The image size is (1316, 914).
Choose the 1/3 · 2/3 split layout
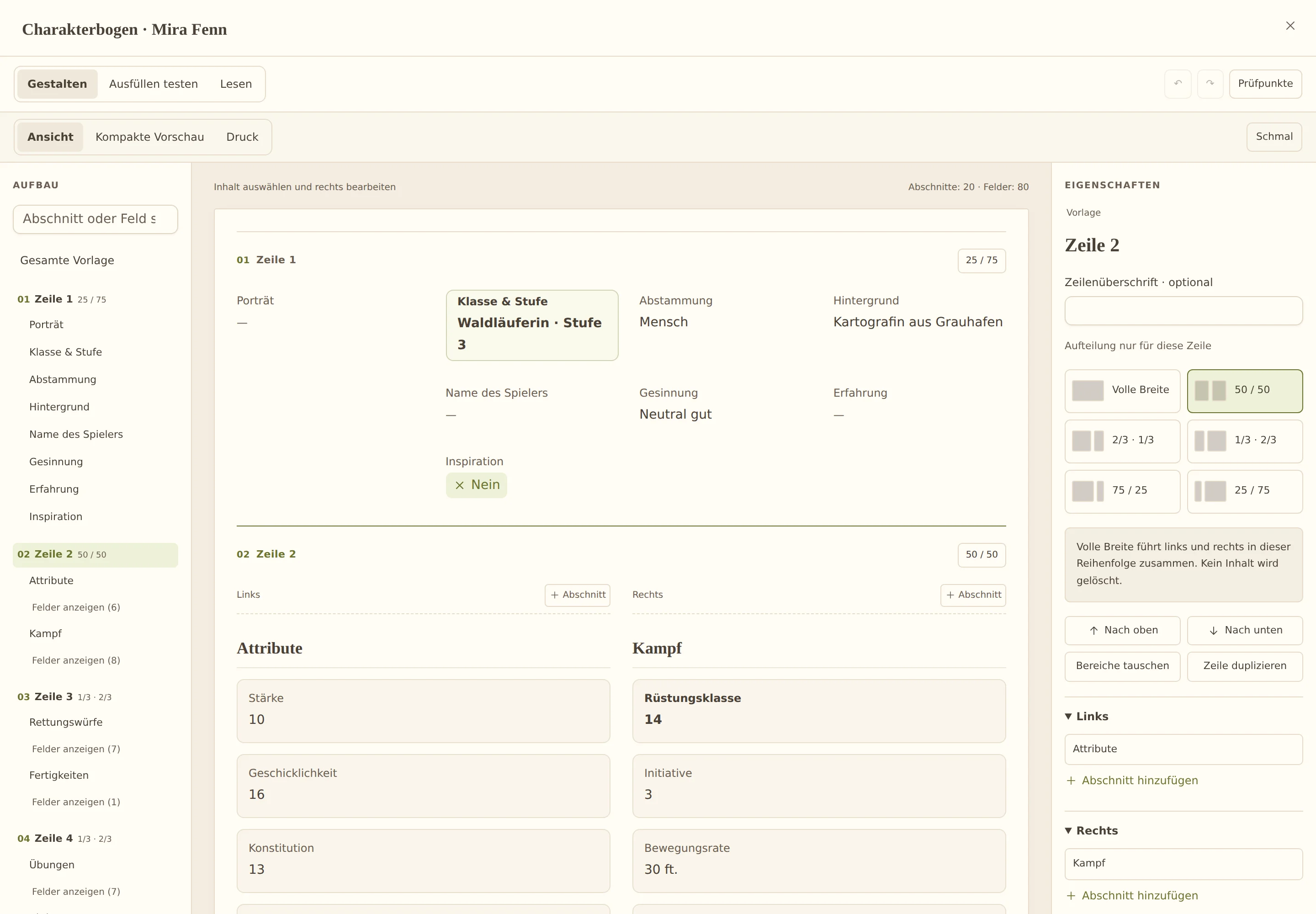pos(1244,441)
